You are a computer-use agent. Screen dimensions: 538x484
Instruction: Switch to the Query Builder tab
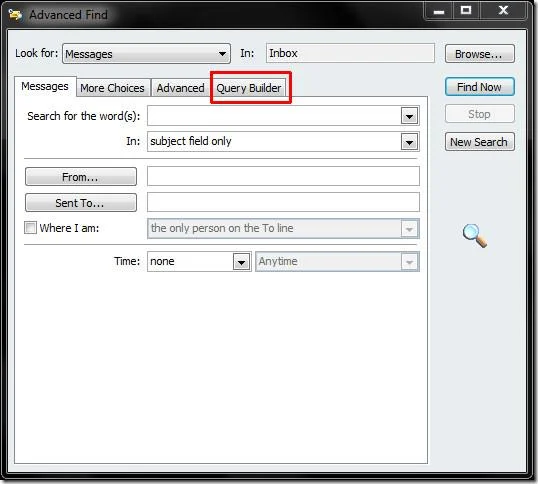[249, 88]
